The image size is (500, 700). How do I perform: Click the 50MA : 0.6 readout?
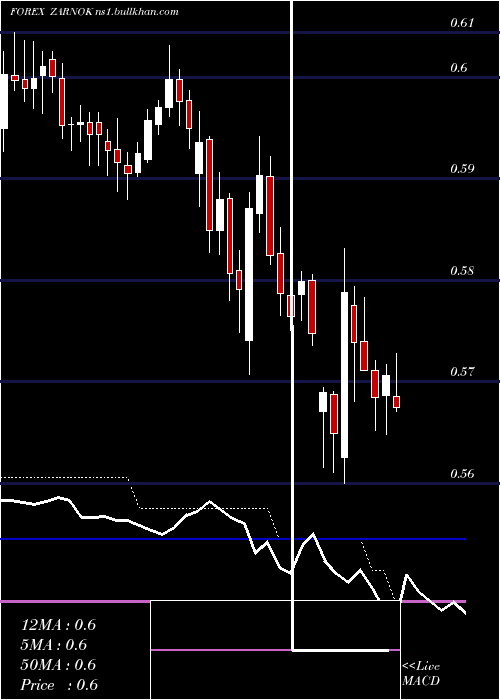(58, 665)
